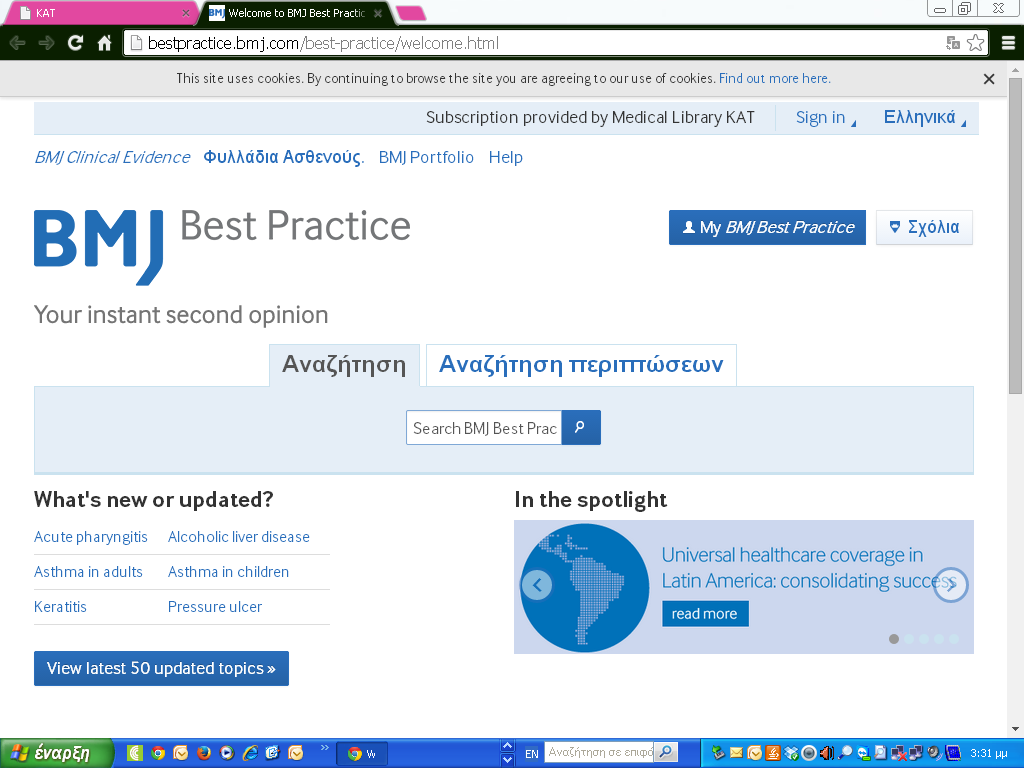The width and height of the screenshot is (1024, 768).
Task: Select the Αναζήτηση search tab
Action: coord(344,364)
